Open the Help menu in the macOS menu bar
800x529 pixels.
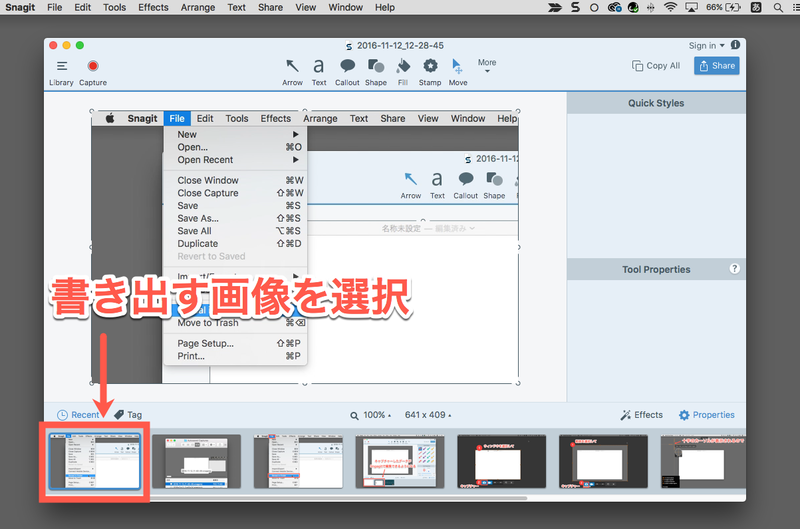tap(385, 7)
